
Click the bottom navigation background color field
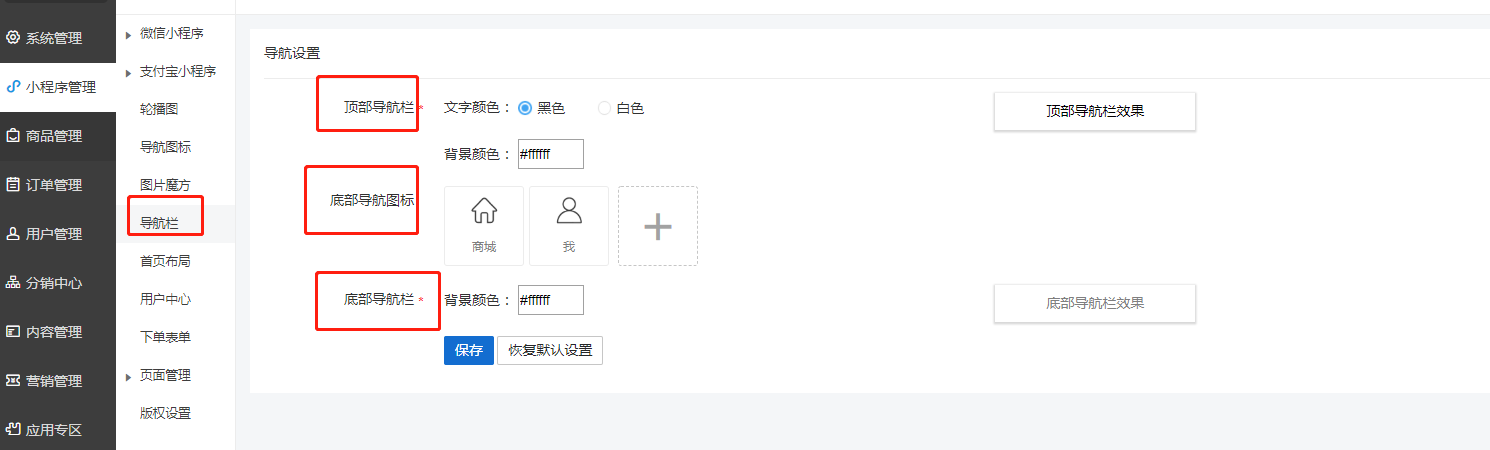[x=550, y=300]
